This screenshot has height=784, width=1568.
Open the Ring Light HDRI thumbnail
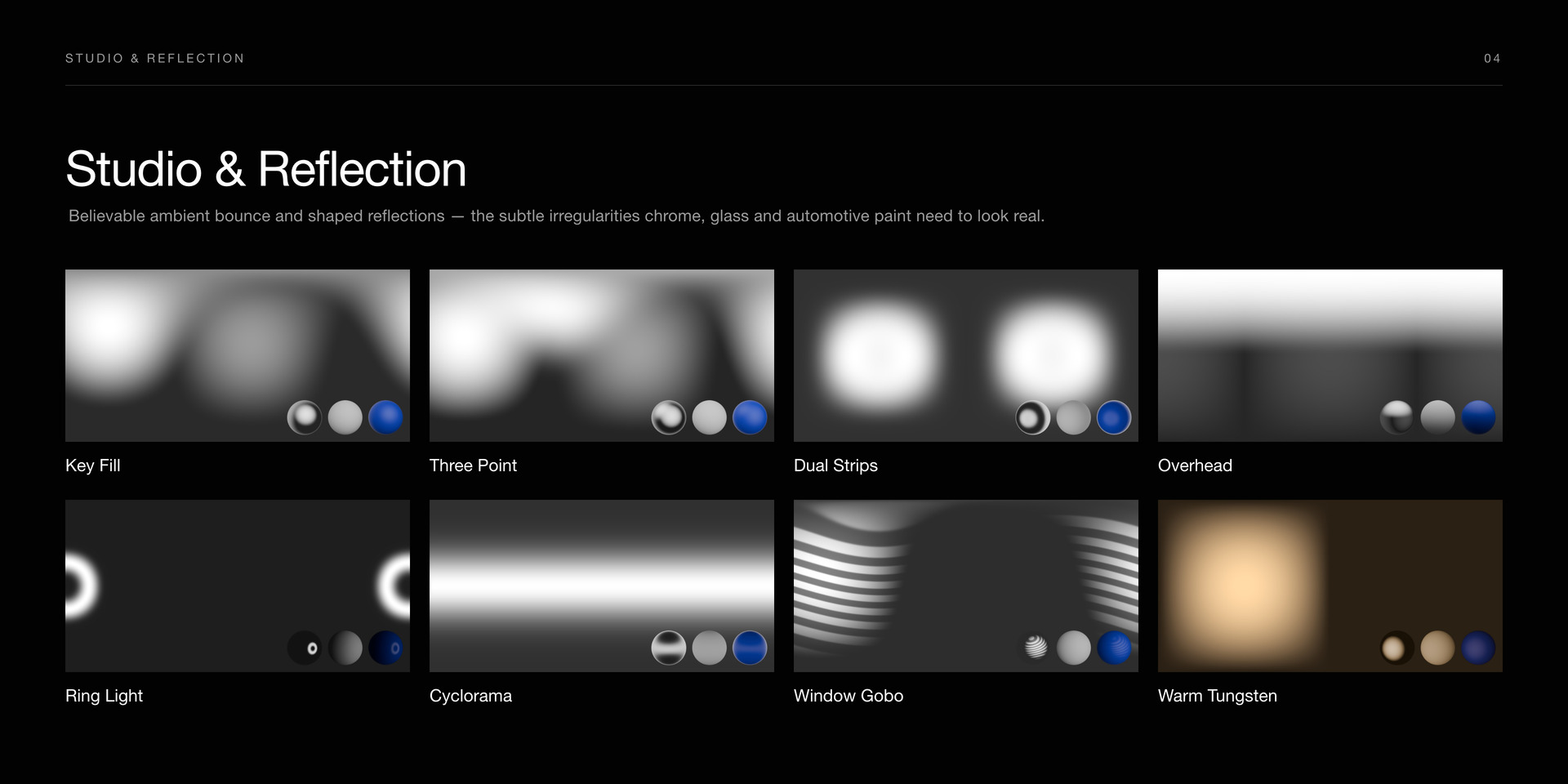click(238, 586)
